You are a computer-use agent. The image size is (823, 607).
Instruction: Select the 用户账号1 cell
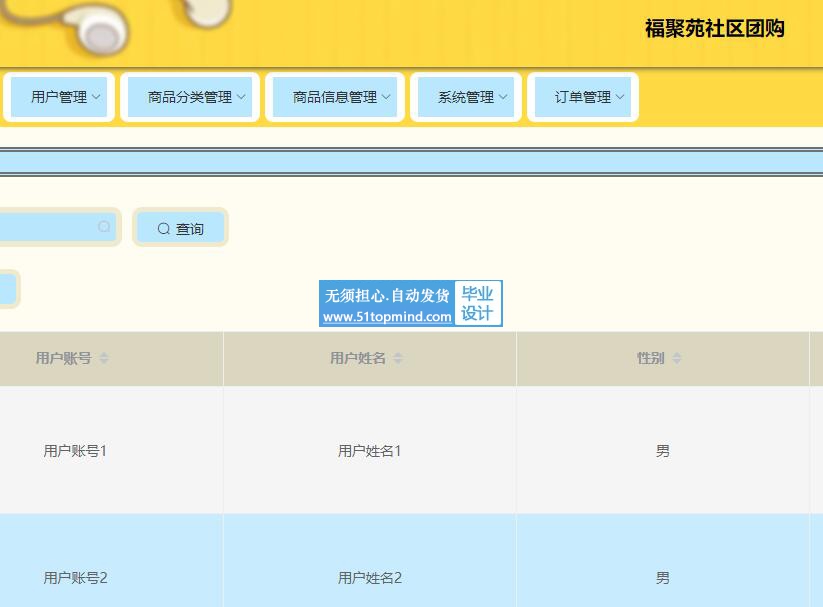pos(111,451)
